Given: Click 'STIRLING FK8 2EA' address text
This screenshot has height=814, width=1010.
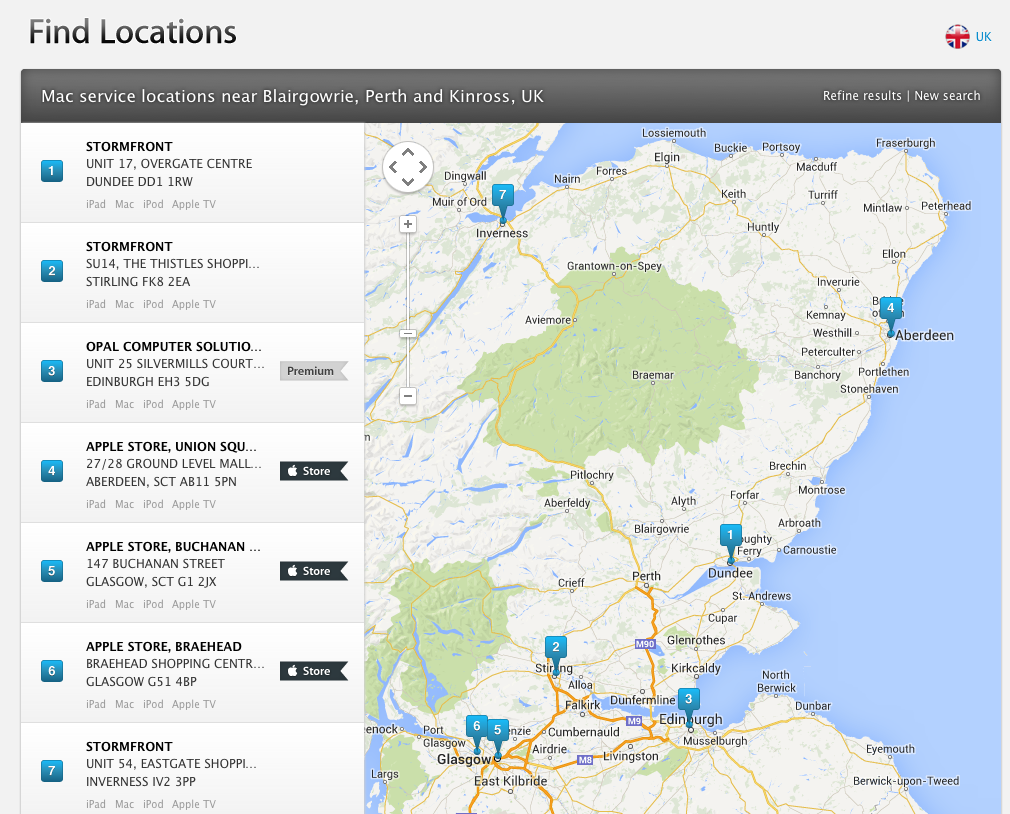Looking at the screenshot, I should [x=138, y=281].
